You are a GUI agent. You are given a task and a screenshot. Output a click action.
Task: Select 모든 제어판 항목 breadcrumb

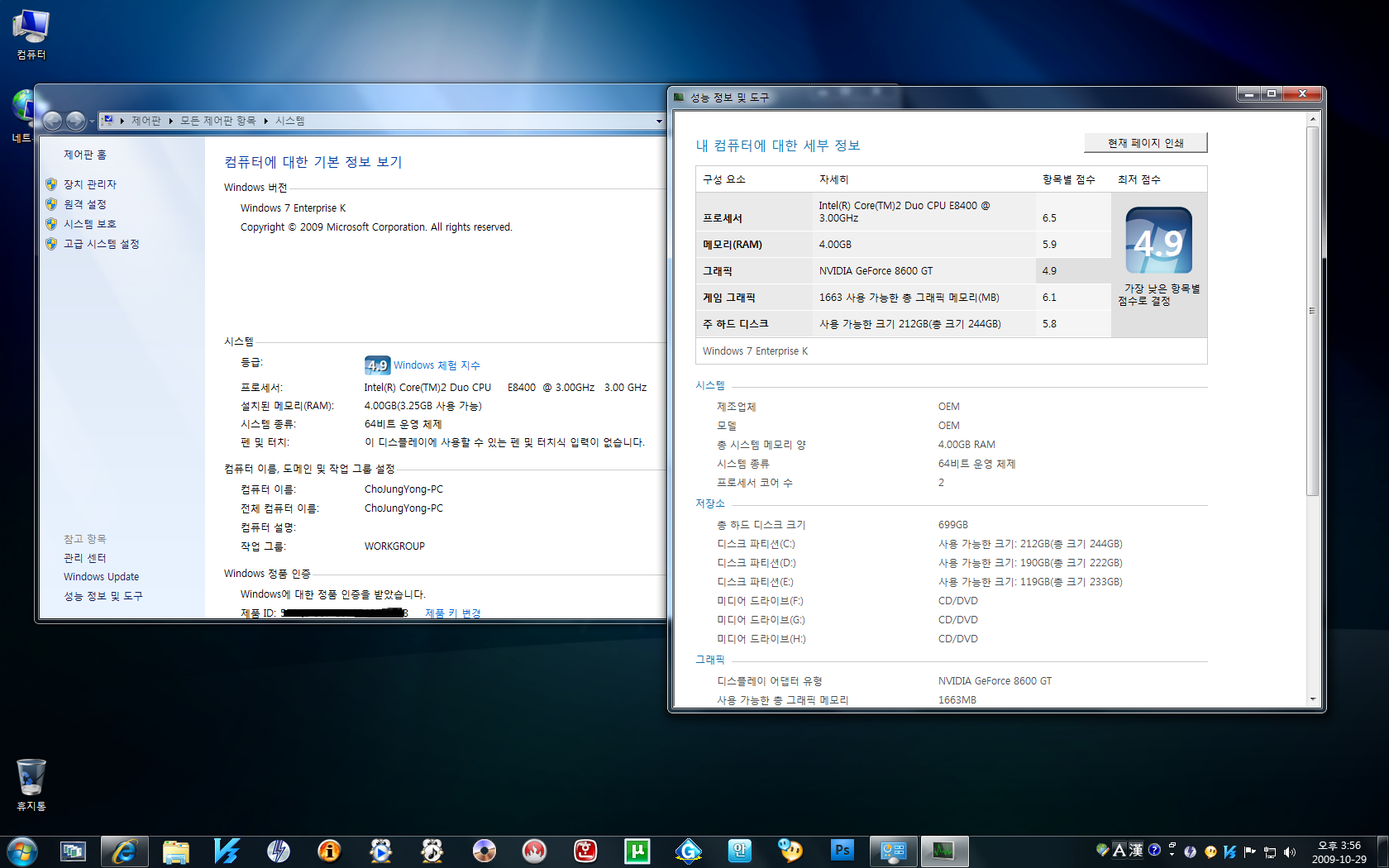[218, 121]
